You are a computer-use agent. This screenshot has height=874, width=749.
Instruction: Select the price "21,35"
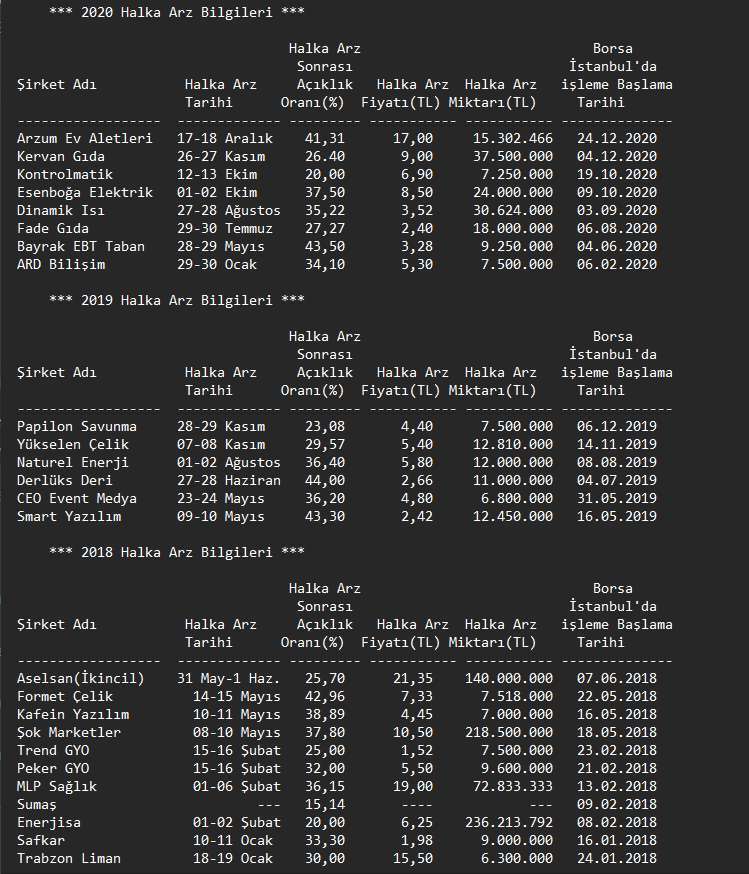point(413,678)
